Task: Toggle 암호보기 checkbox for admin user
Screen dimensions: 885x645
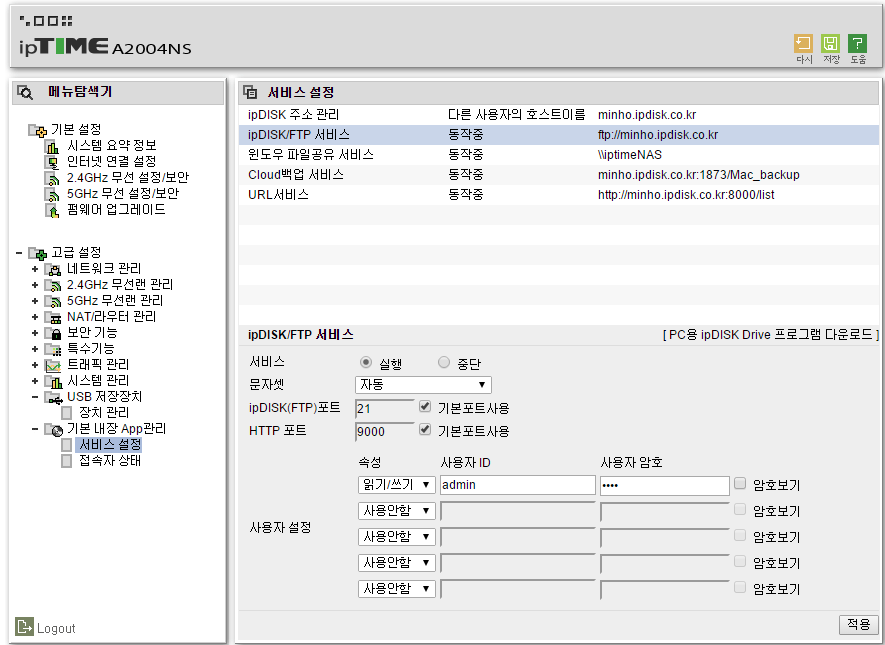Action: [x=740, y=483]
